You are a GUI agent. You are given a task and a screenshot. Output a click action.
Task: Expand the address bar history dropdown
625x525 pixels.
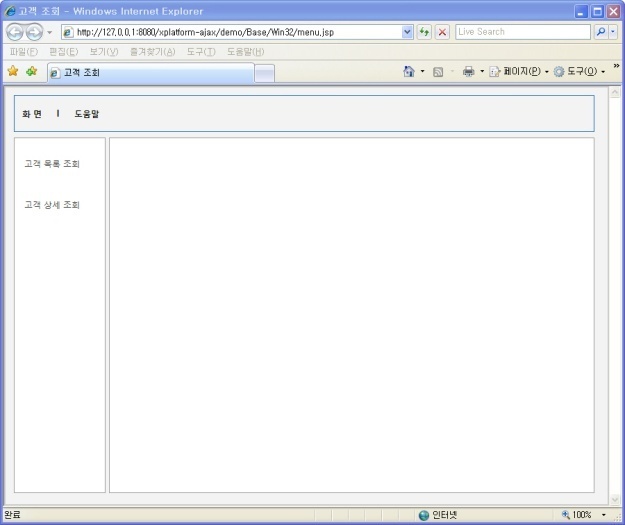coord(407,32)
